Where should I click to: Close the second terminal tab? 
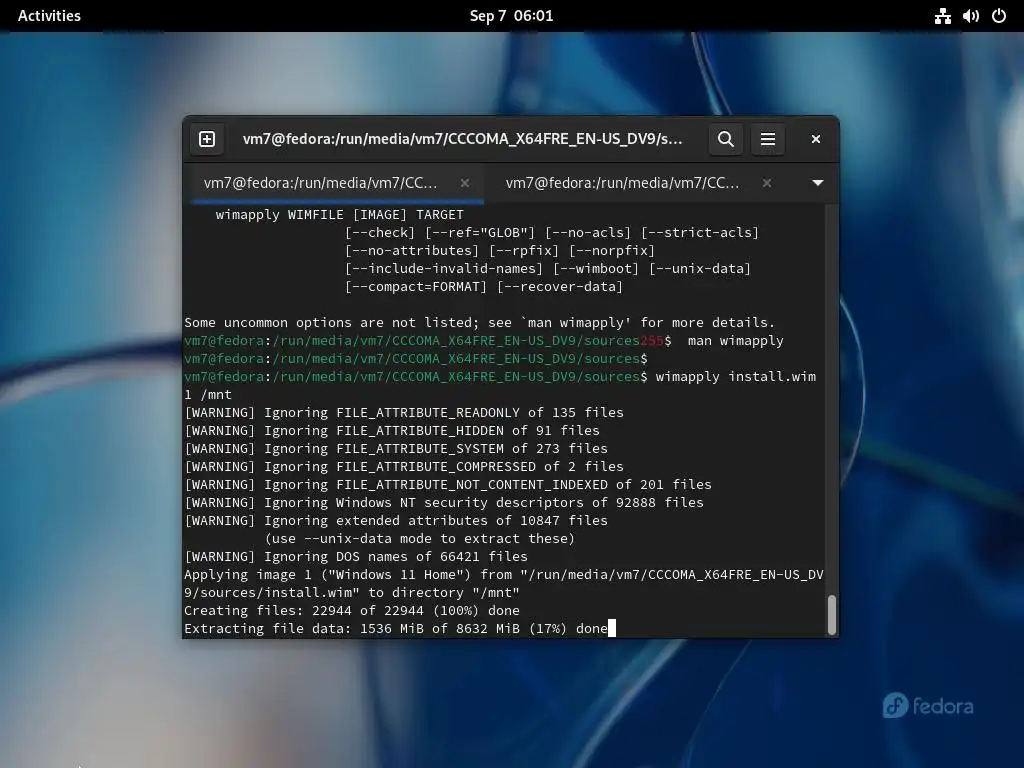767,184
